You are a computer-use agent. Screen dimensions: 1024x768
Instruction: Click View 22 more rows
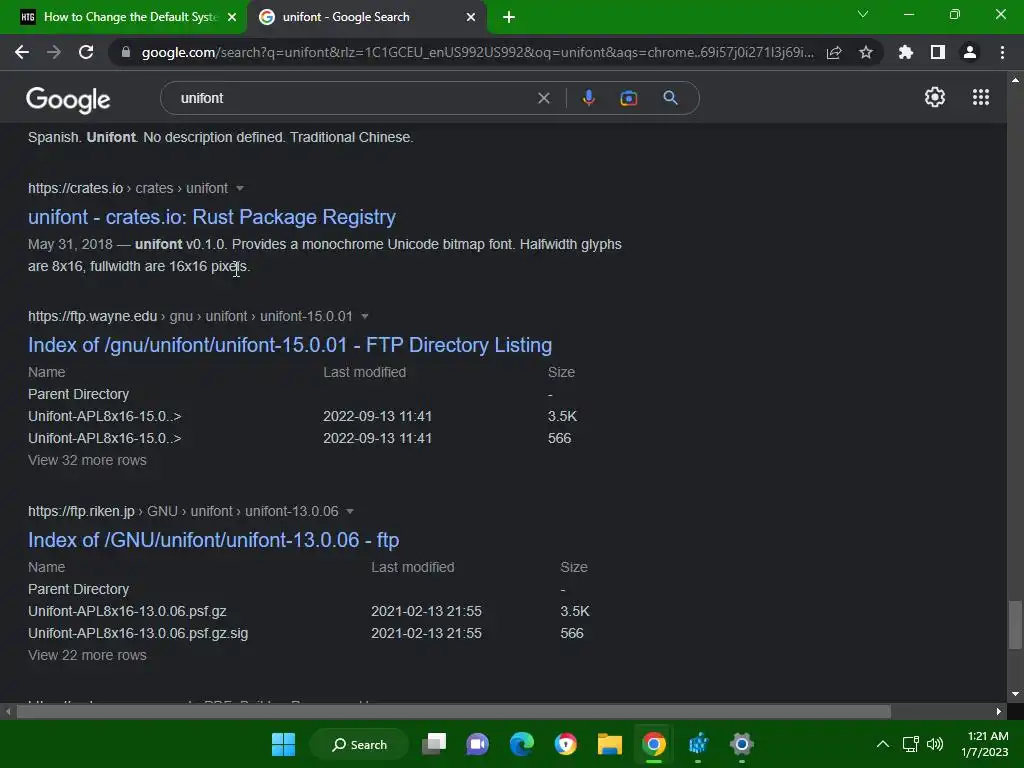tap(88, 655)
